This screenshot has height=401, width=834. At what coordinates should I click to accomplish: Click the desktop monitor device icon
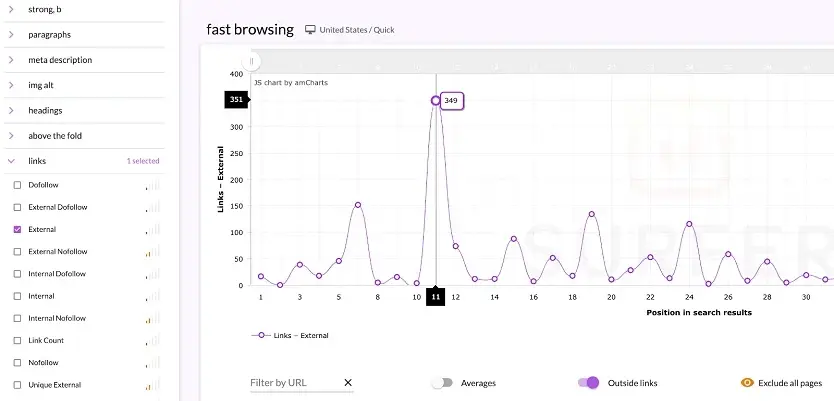(x=310, y=30)
